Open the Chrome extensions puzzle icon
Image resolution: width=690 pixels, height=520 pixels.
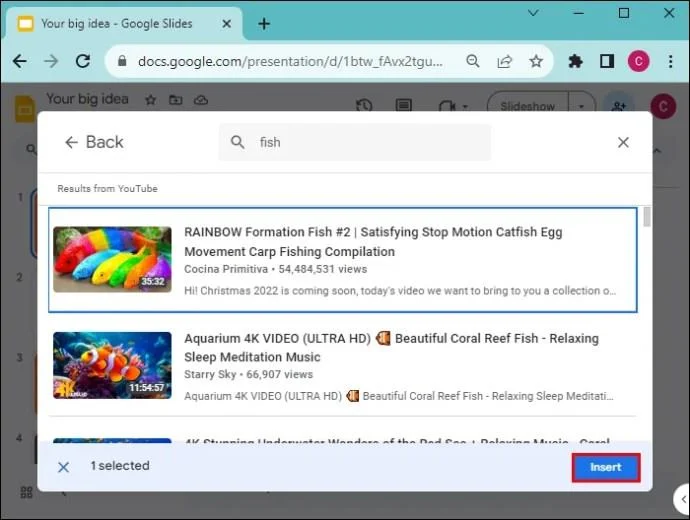pos(575,61)
